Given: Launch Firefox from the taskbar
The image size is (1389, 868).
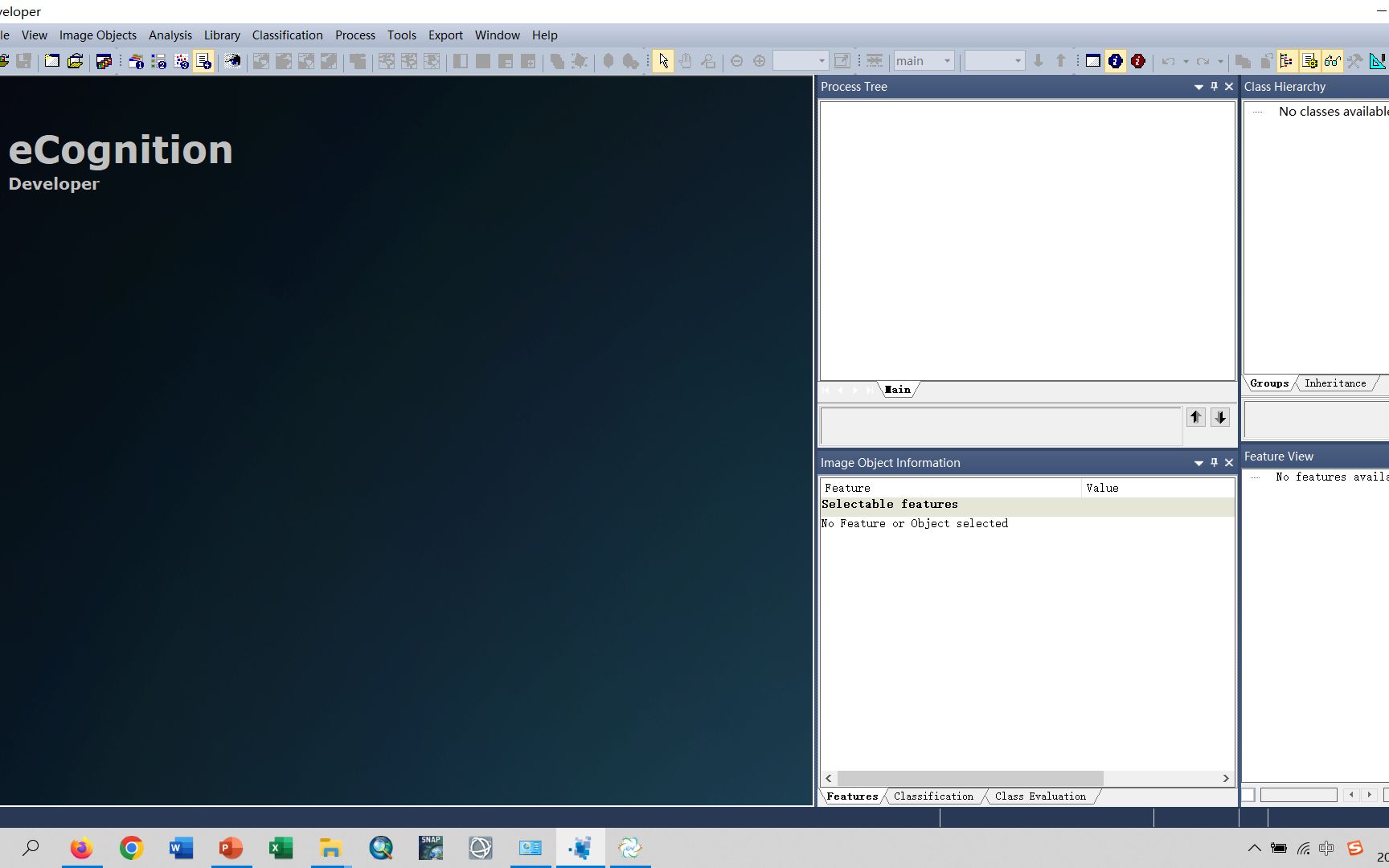Looking at the screenshot, I should click(x=81, y=848).
